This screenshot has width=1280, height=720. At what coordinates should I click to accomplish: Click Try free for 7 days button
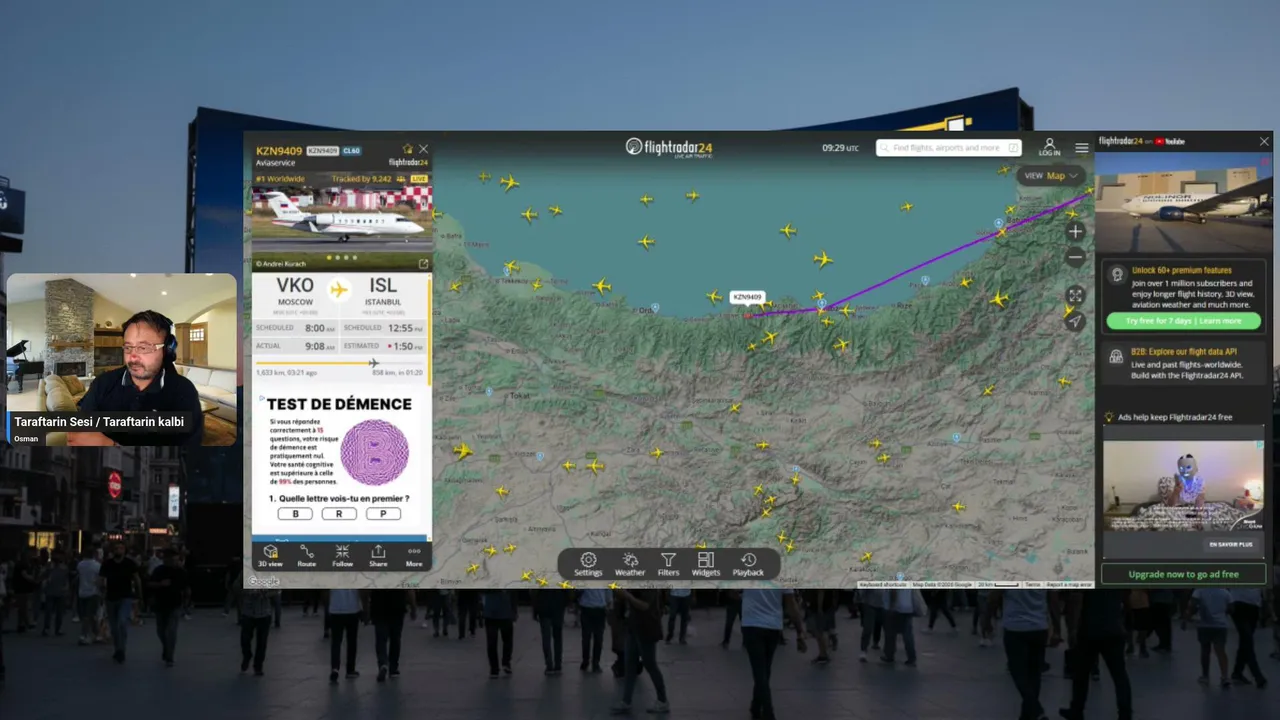(x=1183, y=321)
